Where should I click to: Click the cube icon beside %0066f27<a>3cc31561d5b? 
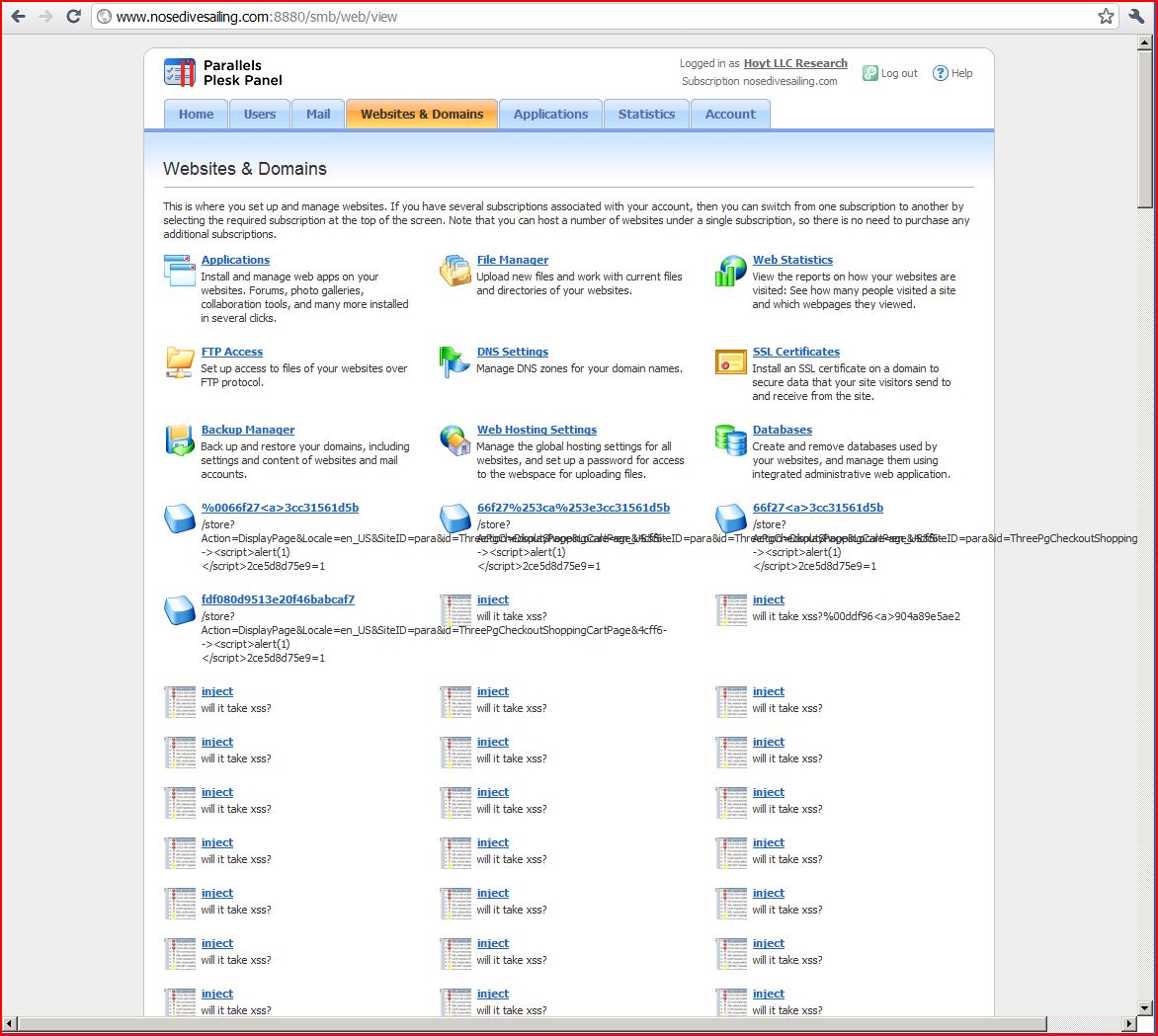tap(180, 518)
